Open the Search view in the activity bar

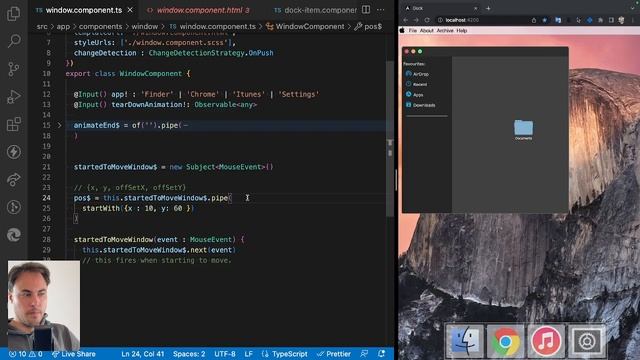pos(13,41)
